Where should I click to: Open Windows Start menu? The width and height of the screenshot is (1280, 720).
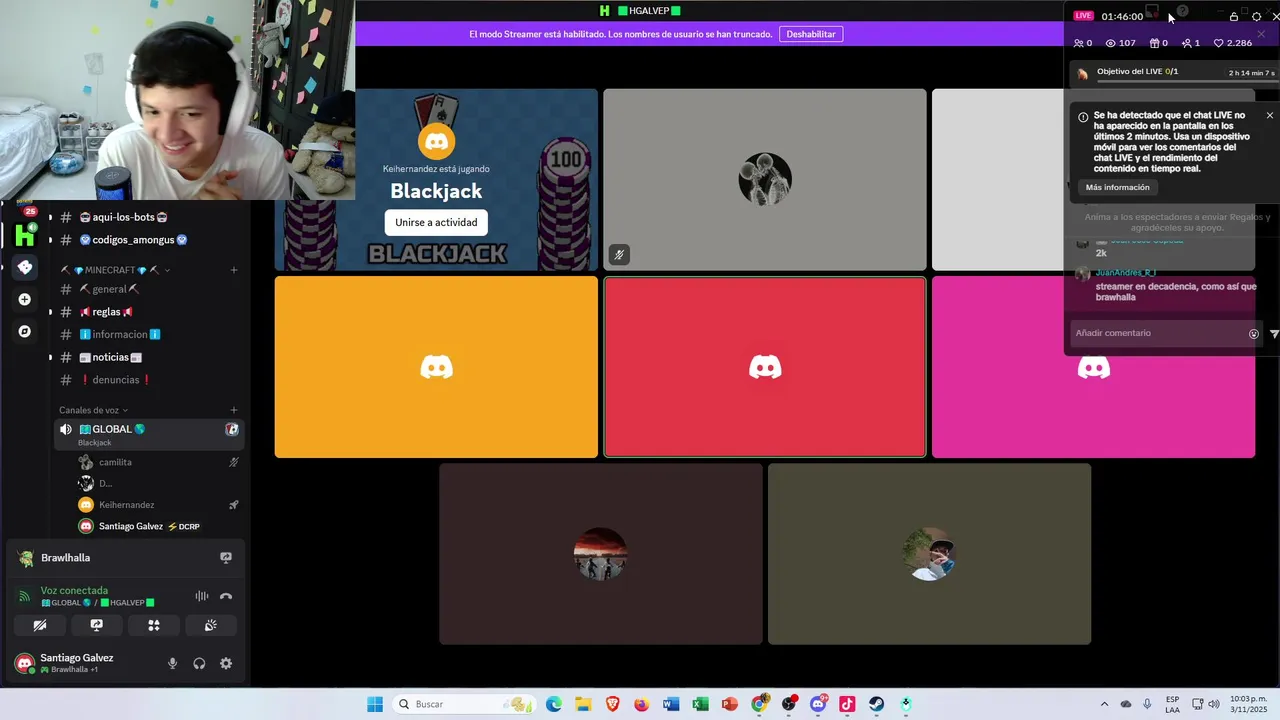click(x=375, y=704)
